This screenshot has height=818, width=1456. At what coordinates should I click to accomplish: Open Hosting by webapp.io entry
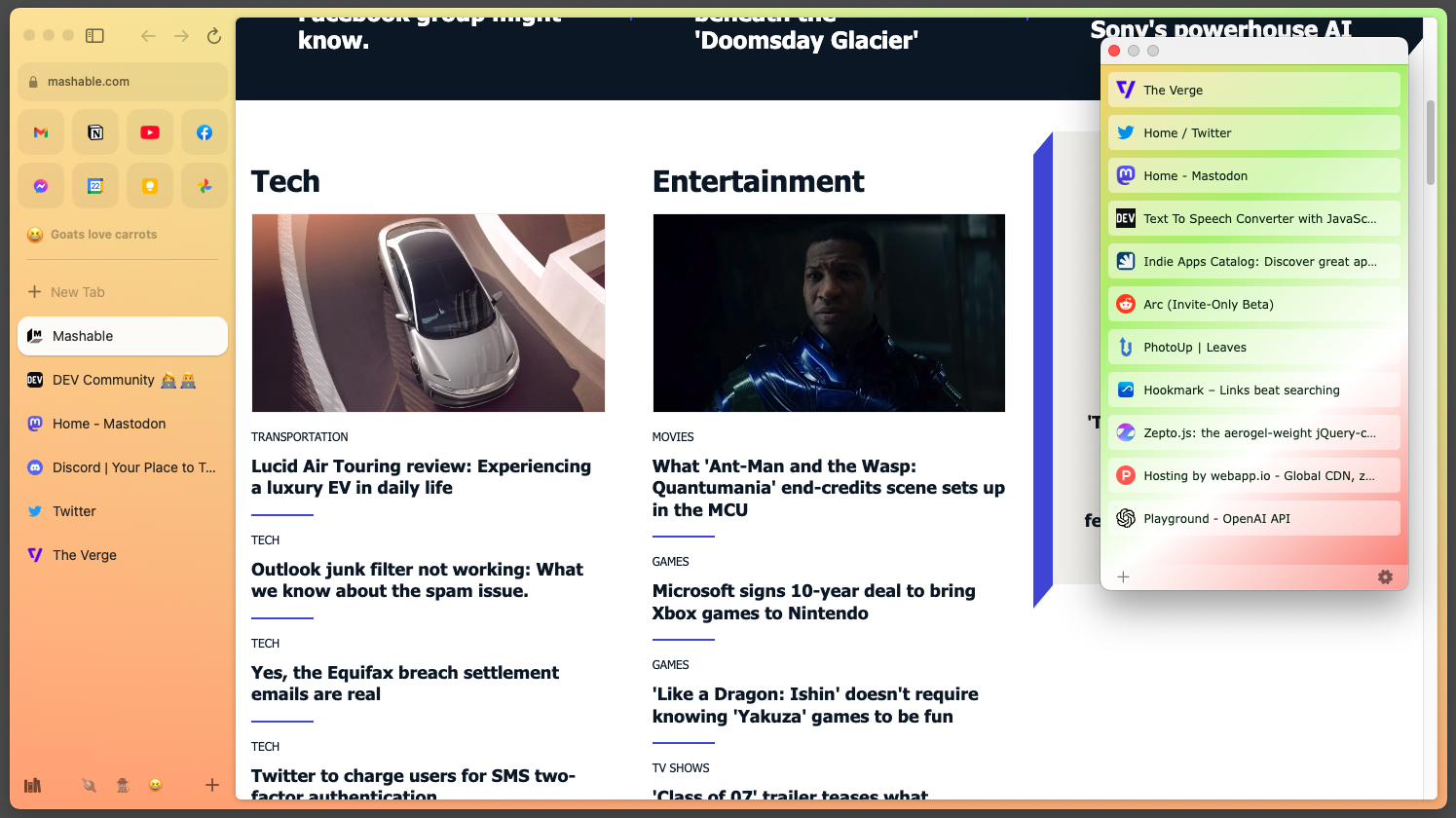[1254, 476]
